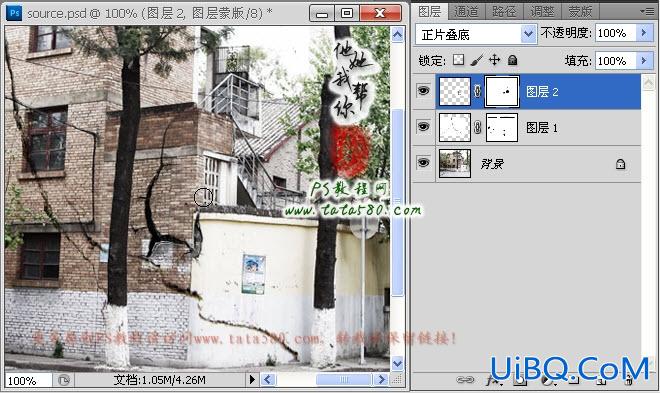Image resolution: width=660 pixels, height=393 pixels.
Task: Minimize the source.psd document window
Action: click(322, 13)
